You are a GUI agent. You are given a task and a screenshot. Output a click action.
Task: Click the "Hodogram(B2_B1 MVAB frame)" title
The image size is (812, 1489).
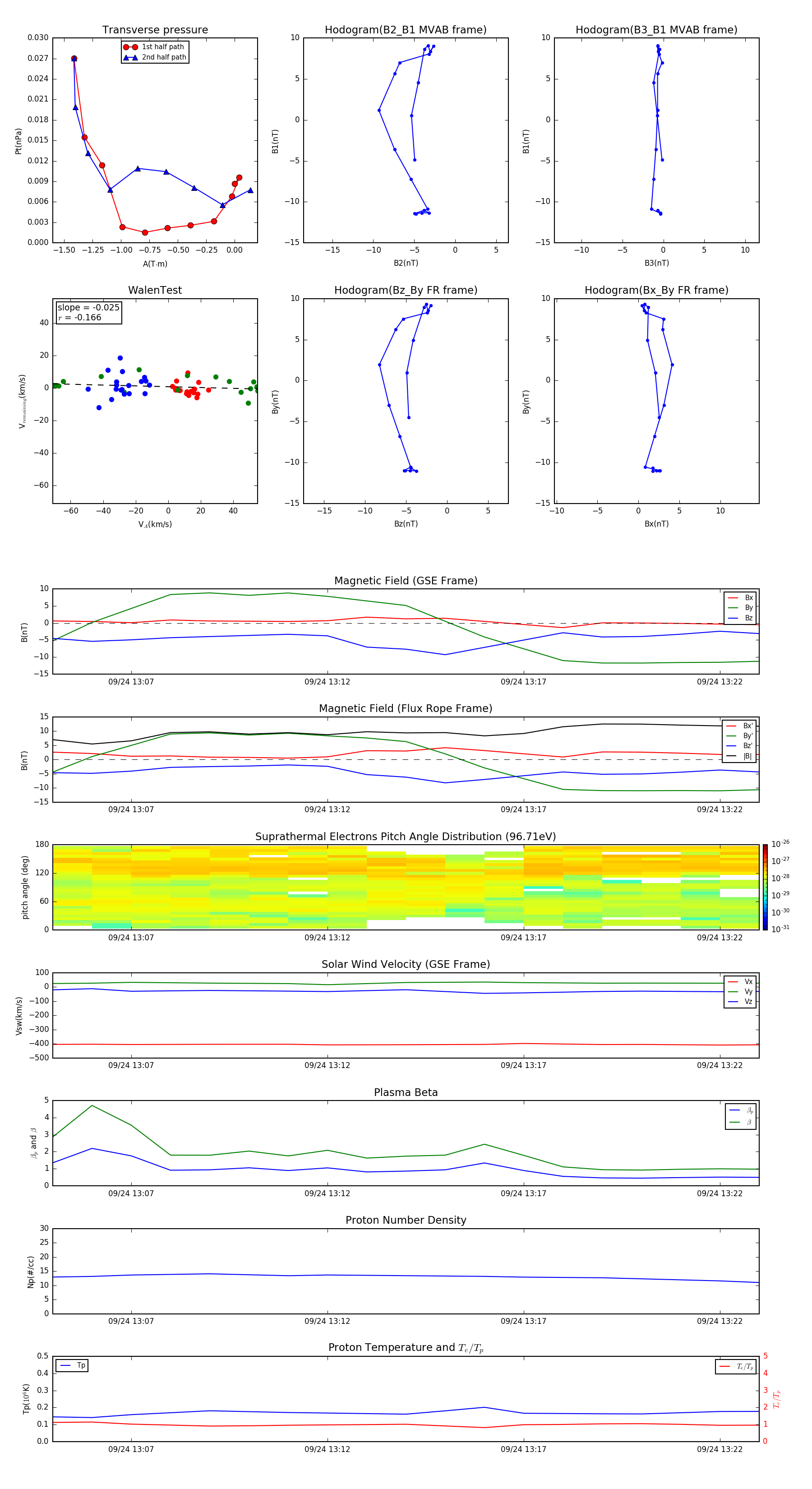[406, 30]
